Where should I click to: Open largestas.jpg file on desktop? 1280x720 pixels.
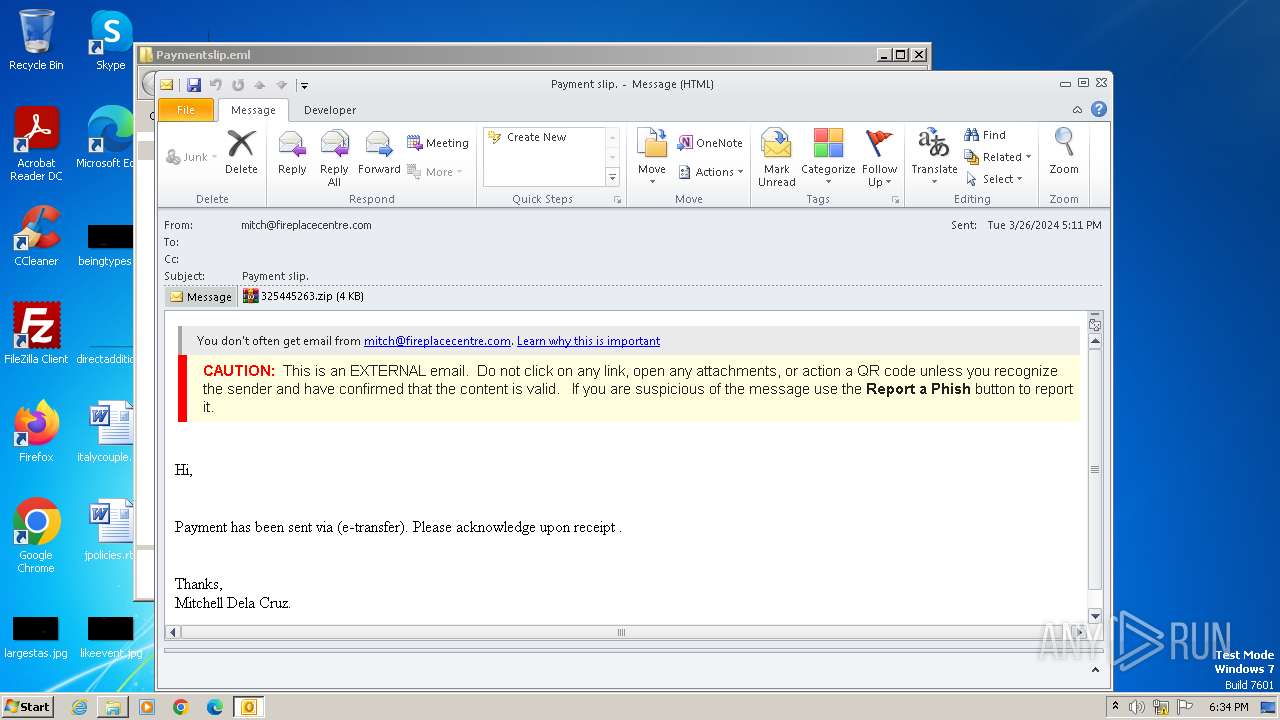(36, 637)
